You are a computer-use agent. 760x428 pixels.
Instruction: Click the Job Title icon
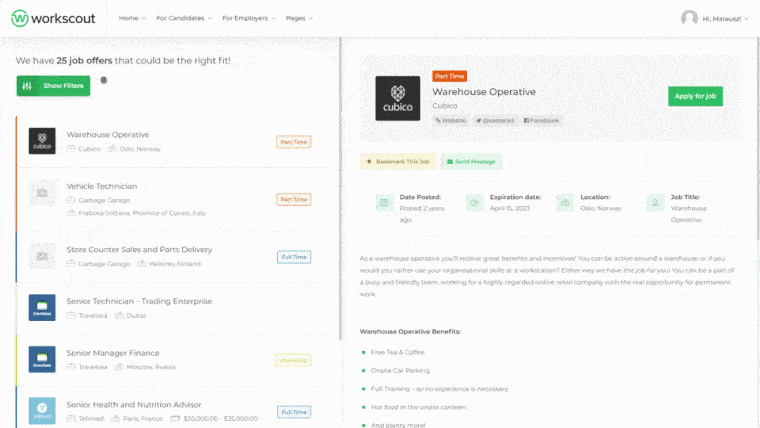point(655,202)
